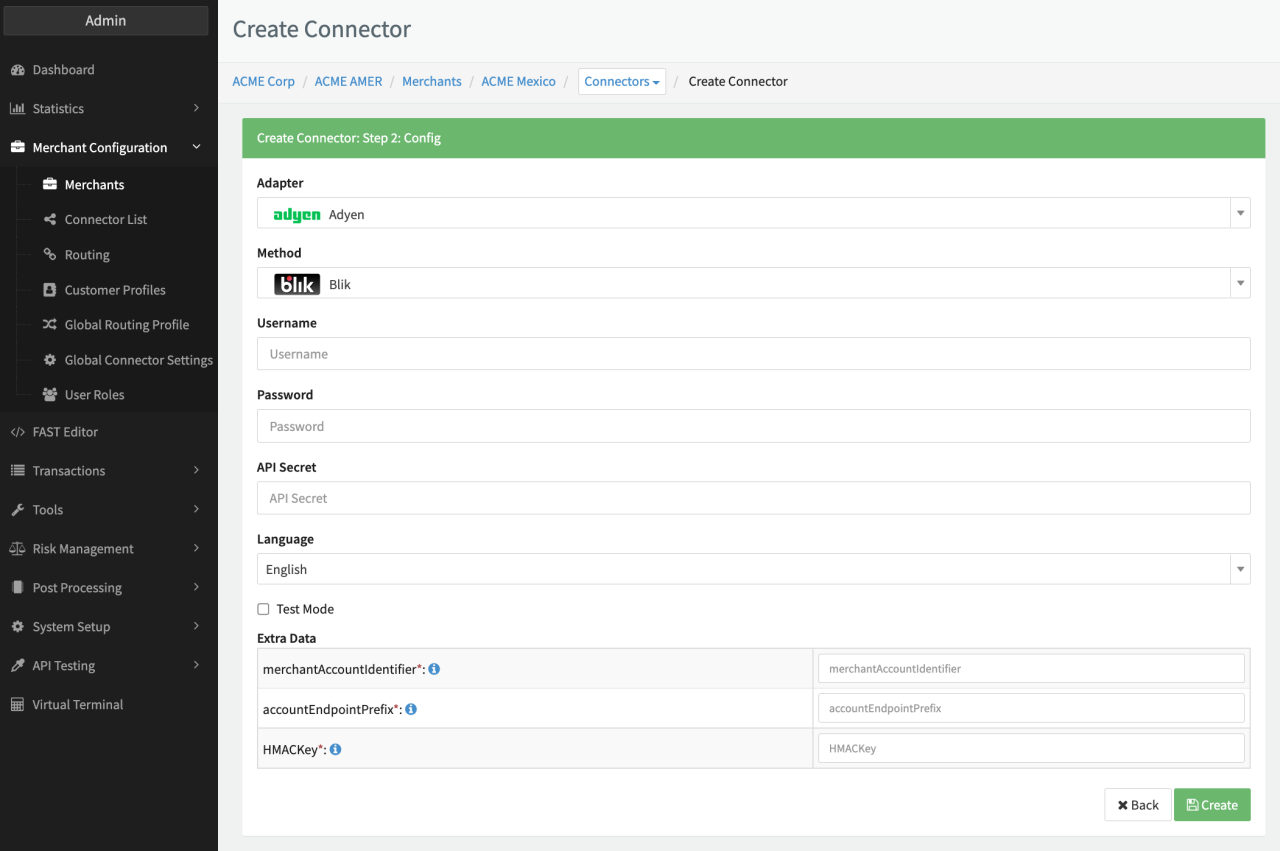
Task: Open the Method dropdown showing Blik
Action: [x=753, y=284]
